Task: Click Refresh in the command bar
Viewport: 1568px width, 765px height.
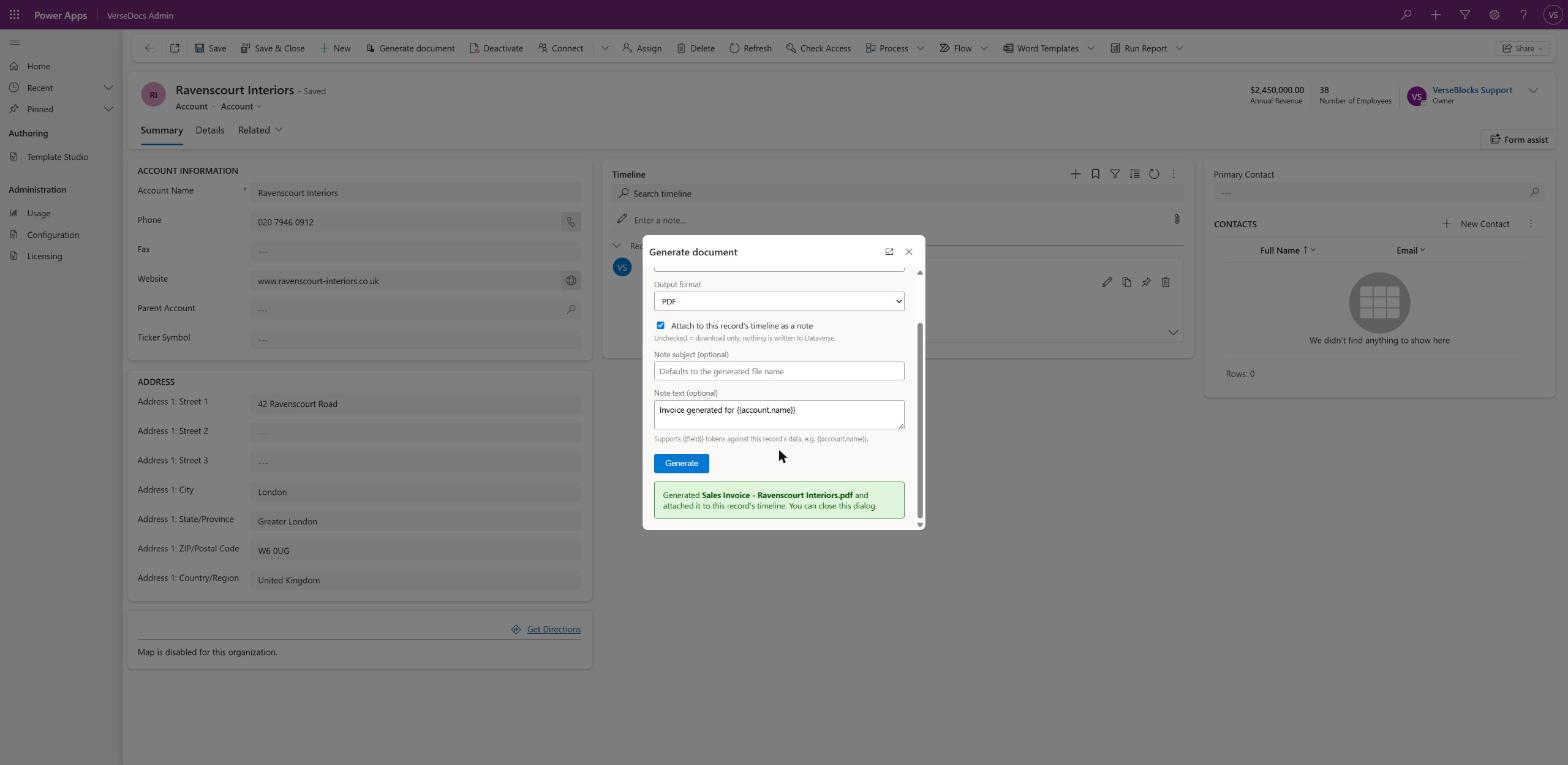Action: coord(750,48)
